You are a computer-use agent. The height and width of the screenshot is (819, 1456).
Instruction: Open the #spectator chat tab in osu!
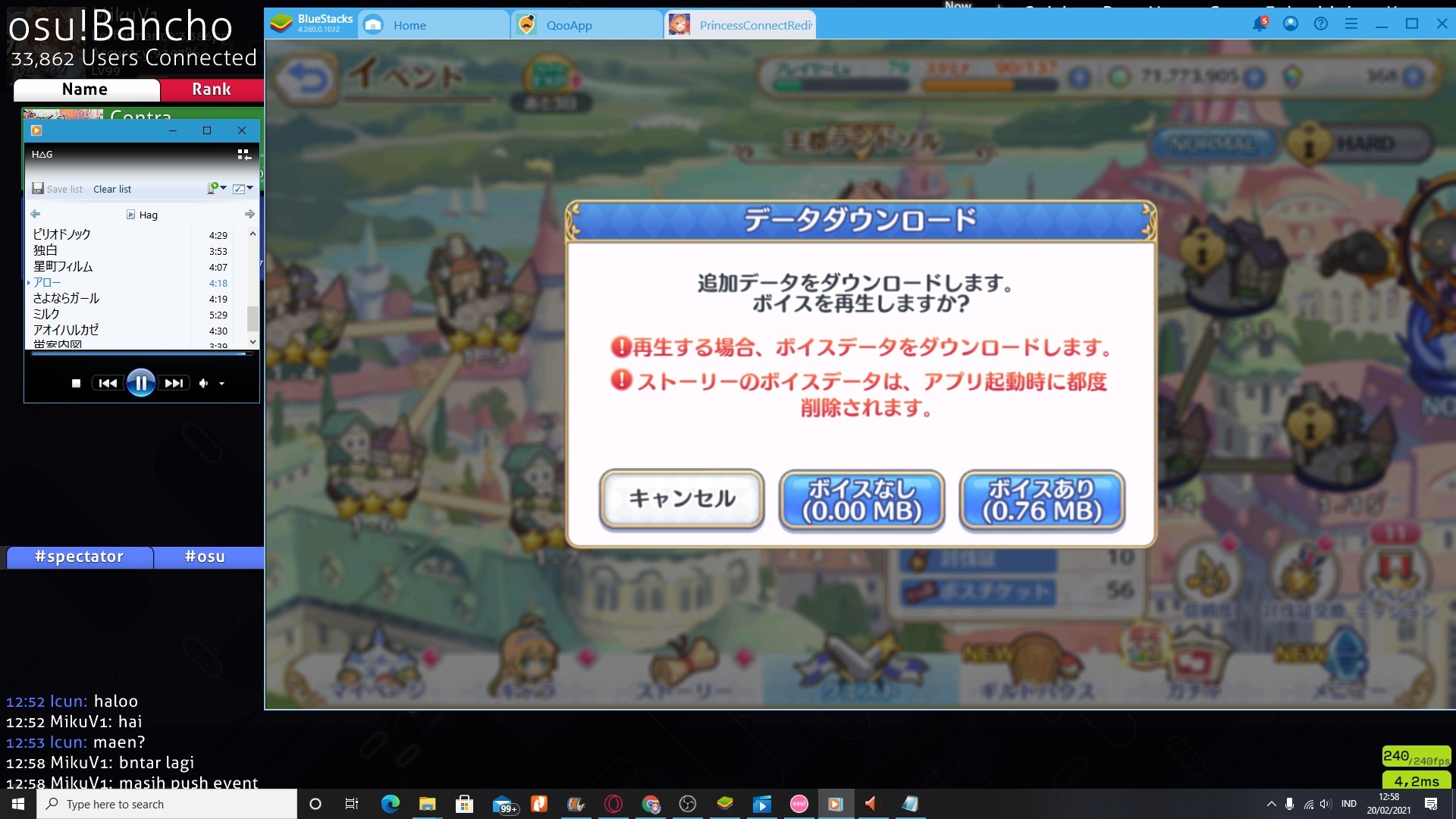point(80,557)
